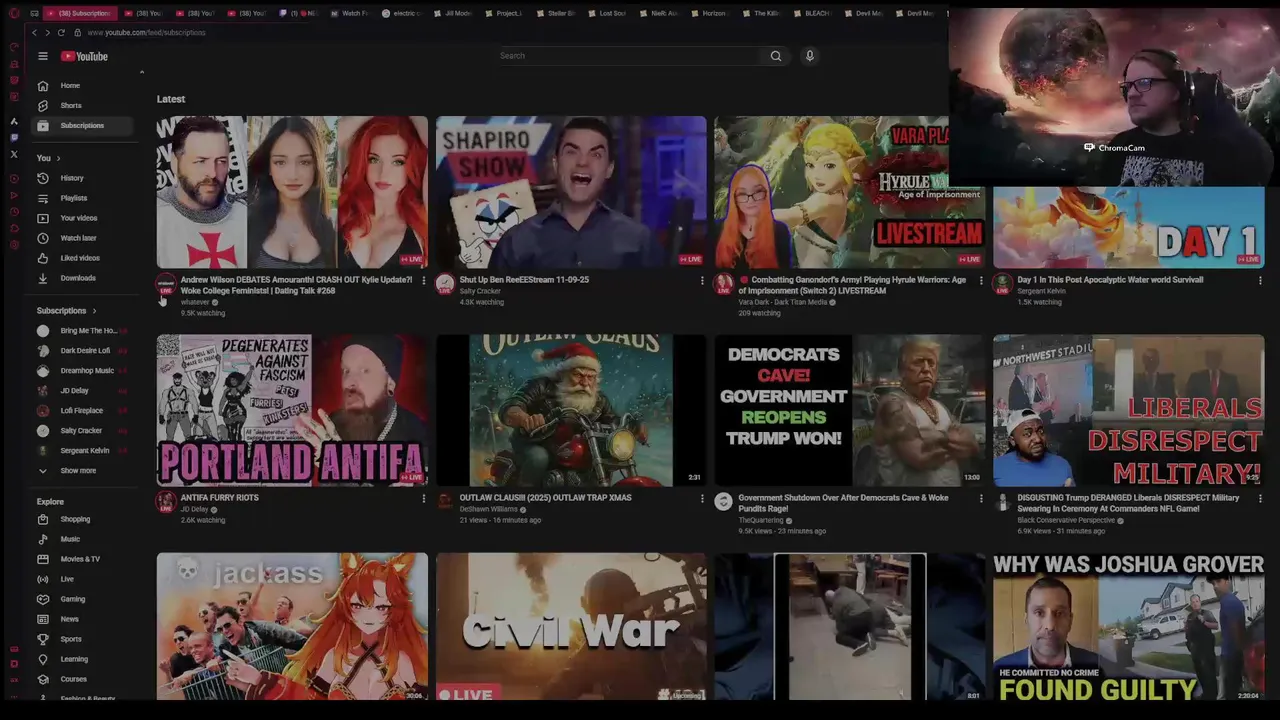This screenshot has height=720, width=1280.
Task: Open Watch later in sidebar
Action: pyautogui.click(x=84, y=238)
